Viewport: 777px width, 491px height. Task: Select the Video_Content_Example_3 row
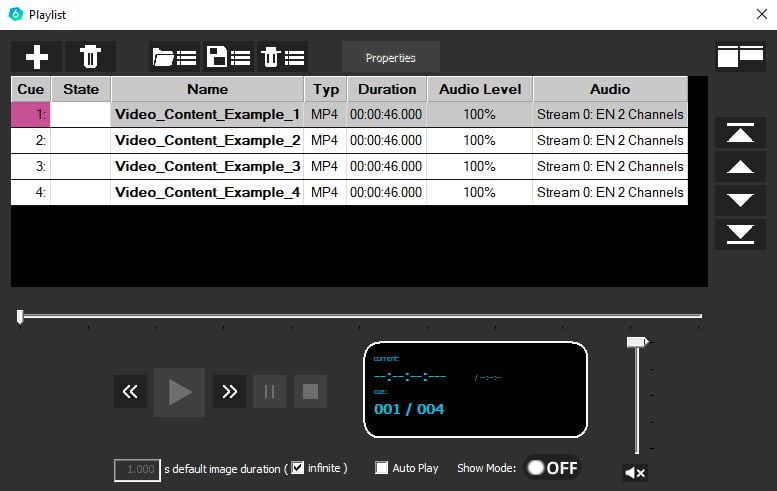coord(207,166)
